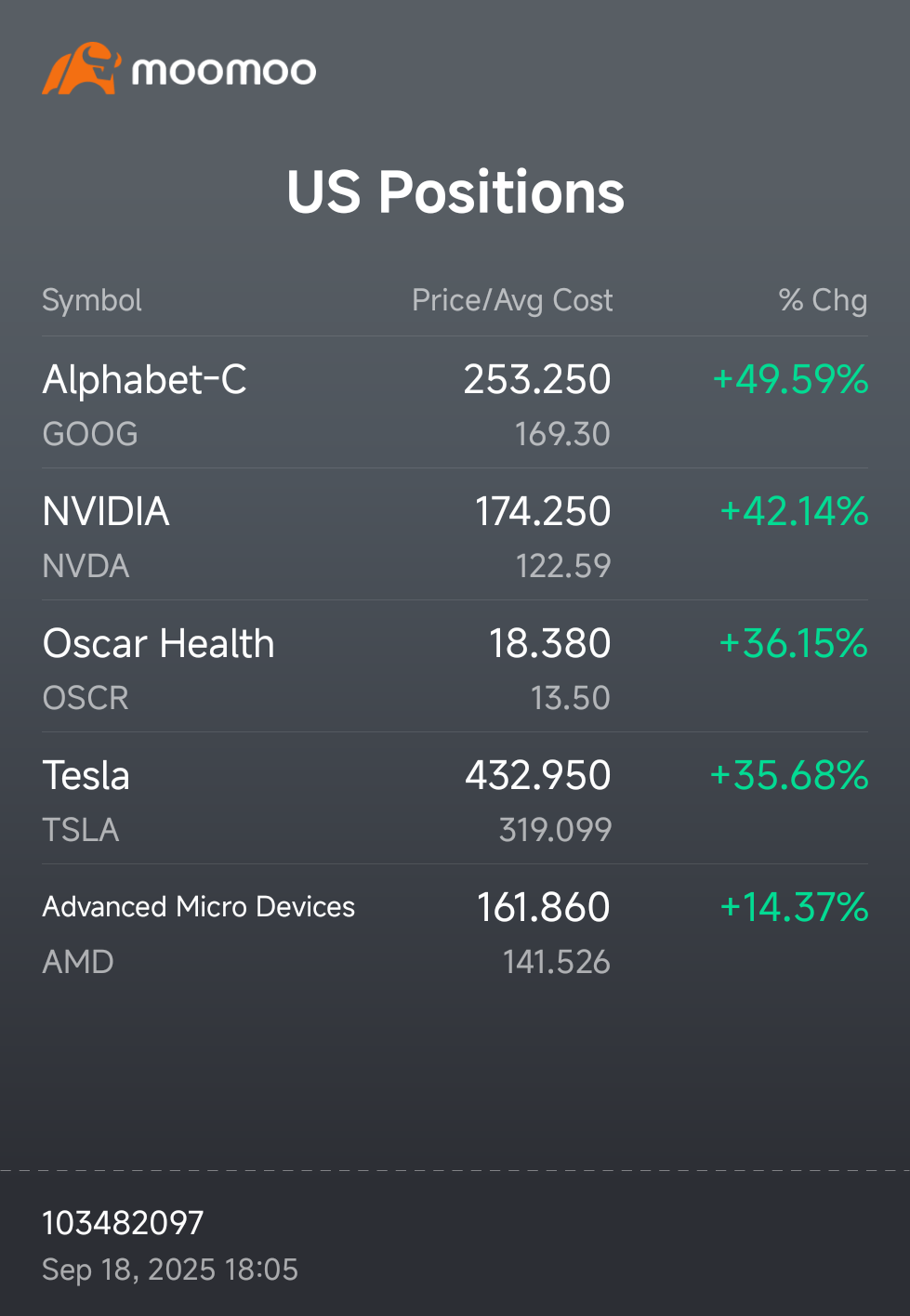This screenshot has width=910, height=1316.
Task: Click the +49.59% gain for Alphabet-C
Action: click(789, 378)
